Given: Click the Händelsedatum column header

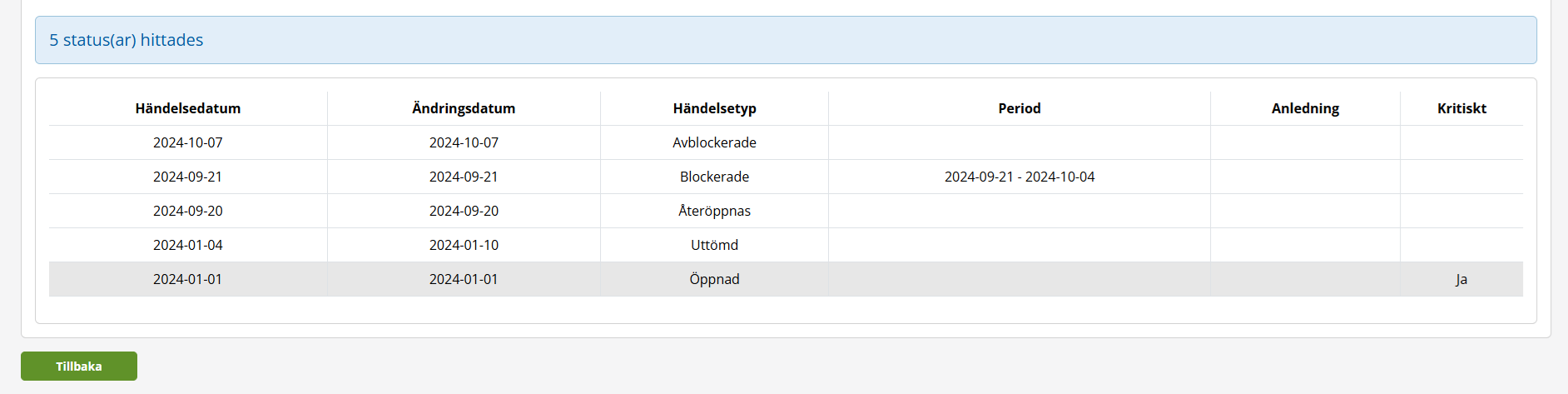Looking at the screenshot, I should tap(188, 108).
